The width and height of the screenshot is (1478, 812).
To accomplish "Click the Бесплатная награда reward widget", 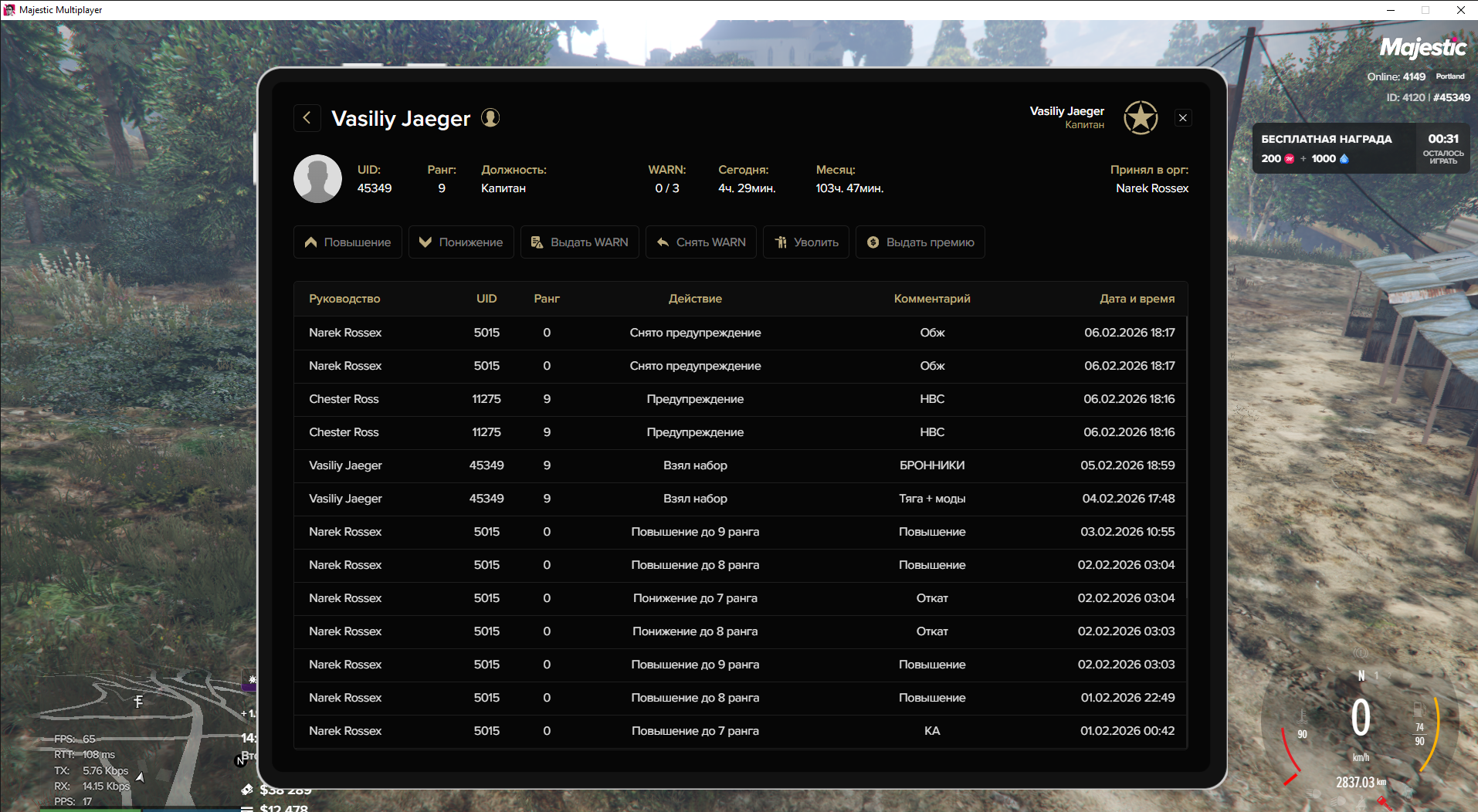I will coord(1359,148).
